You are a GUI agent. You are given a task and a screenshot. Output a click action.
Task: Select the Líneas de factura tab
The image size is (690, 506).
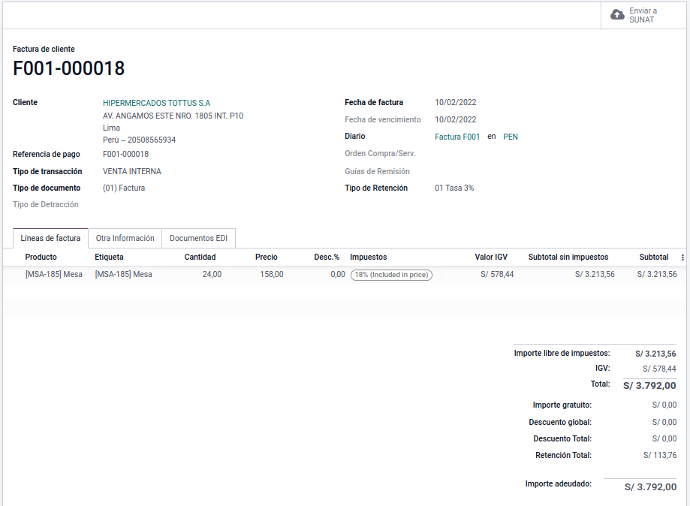(x=50, y=238)
